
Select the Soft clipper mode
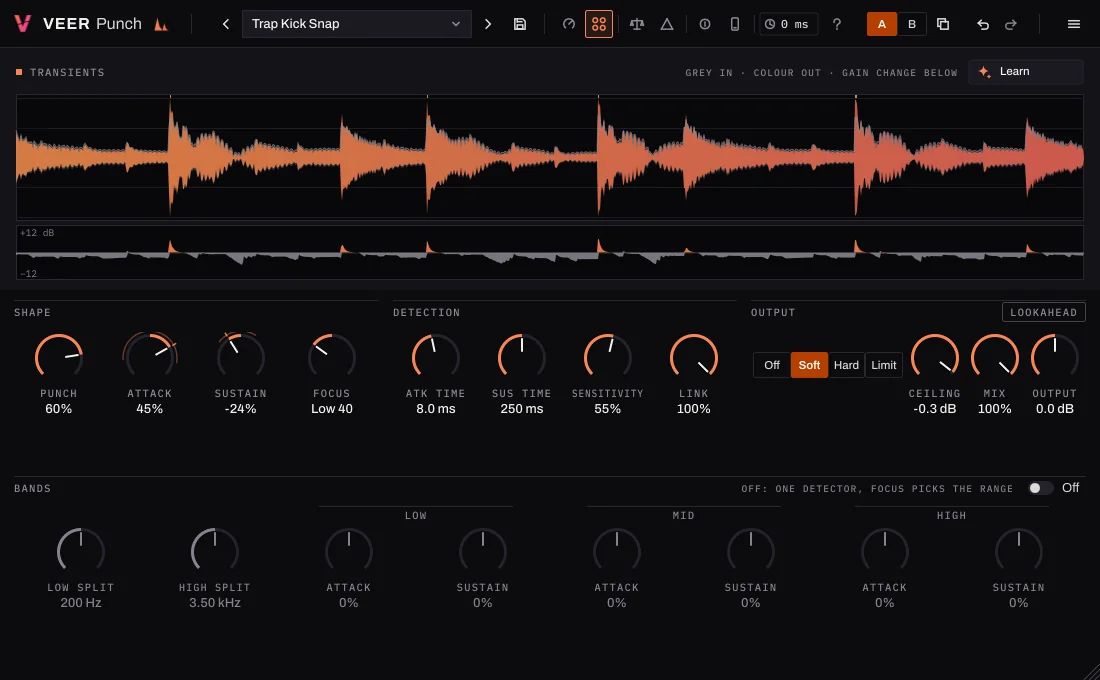809,365
